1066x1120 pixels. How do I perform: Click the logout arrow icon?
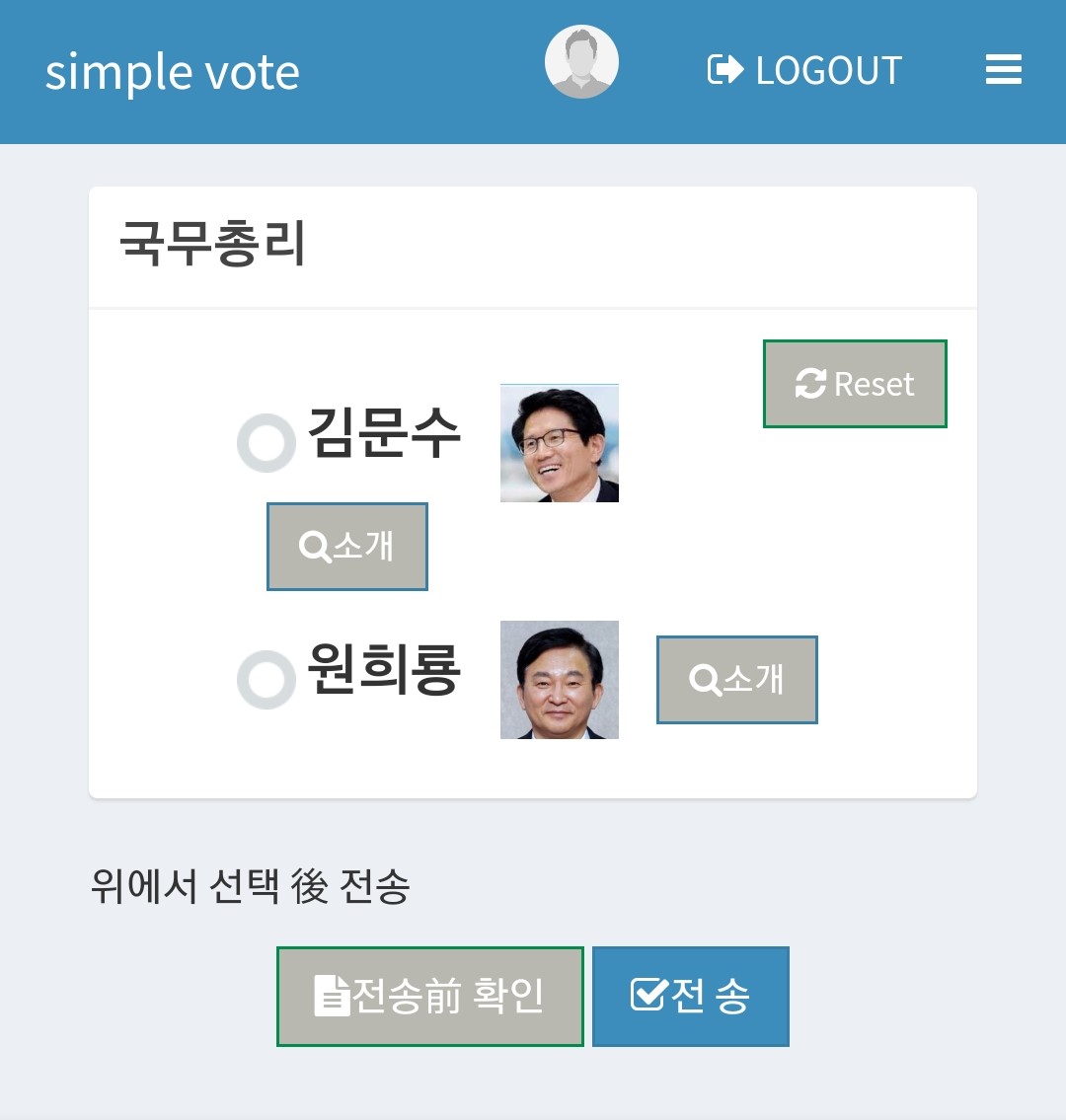pyautogui.click(x=725, y=70)
